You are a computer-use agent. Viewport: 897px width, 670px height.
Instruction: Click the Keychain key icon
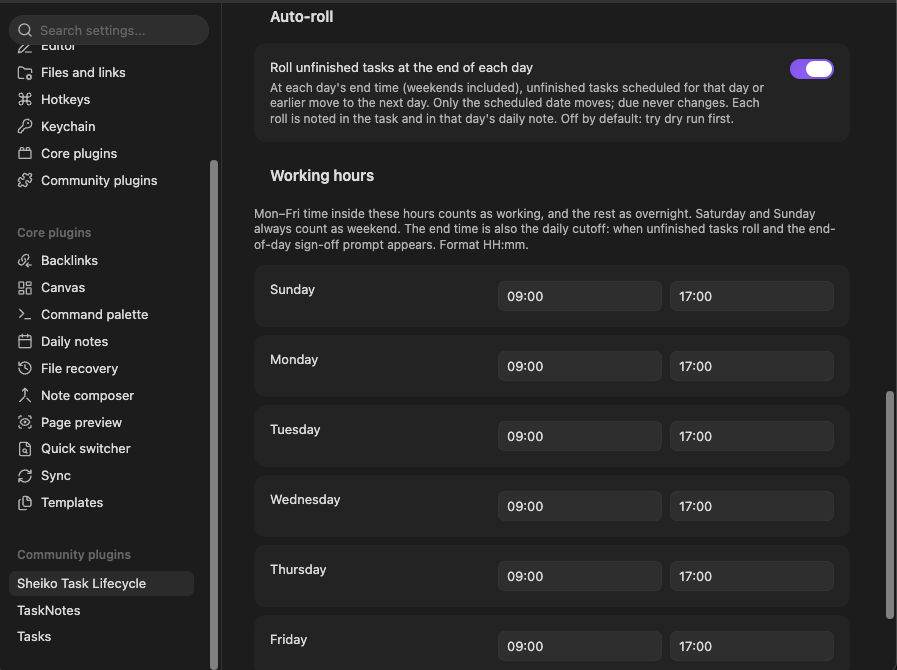(x=25, y=126)
